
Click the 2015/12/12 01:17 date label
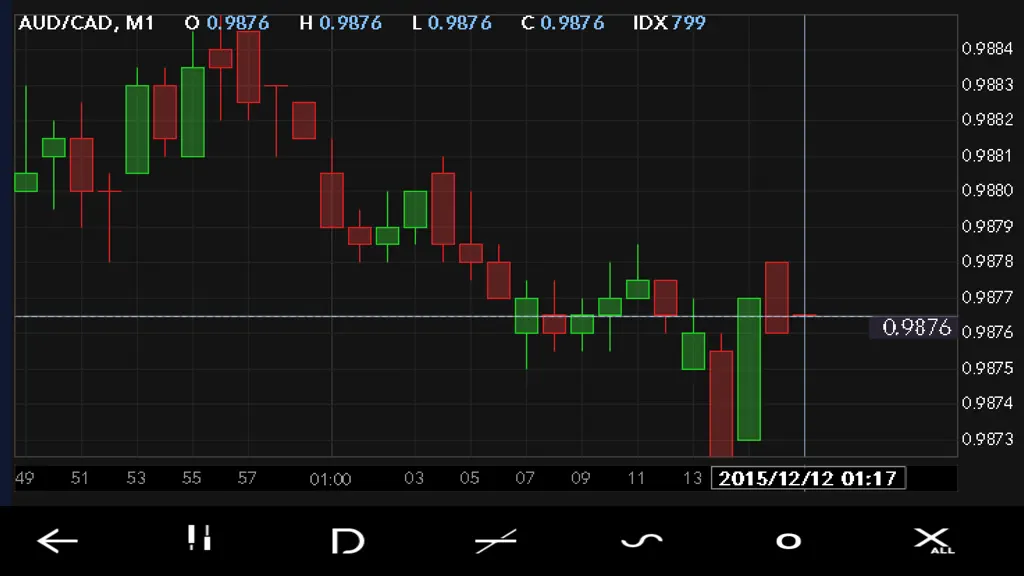point(808,478)
